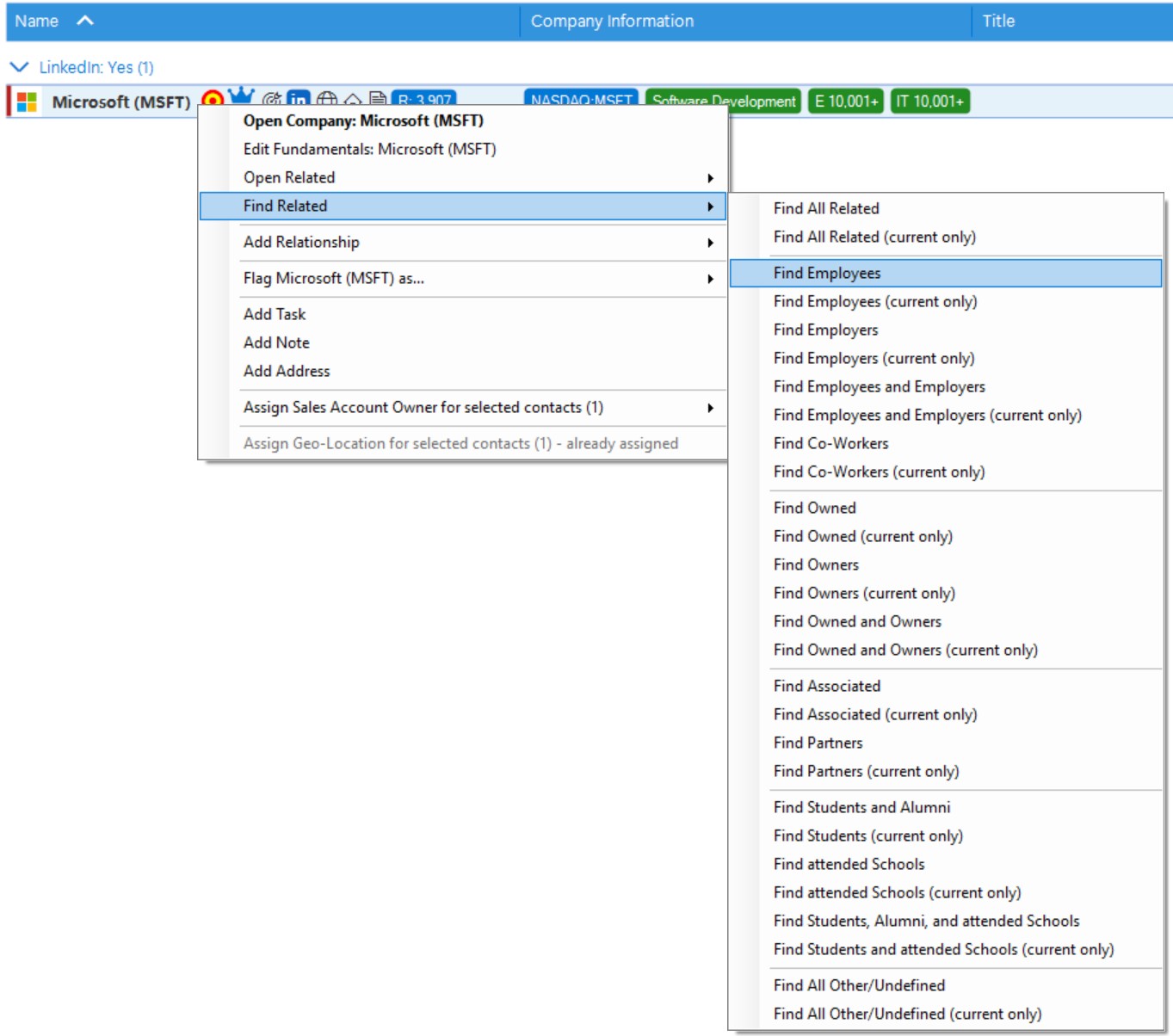Click the Software Development industry badge
Image resolution: width=1173 pixels, height=1036 pixels.
[723, 101]
